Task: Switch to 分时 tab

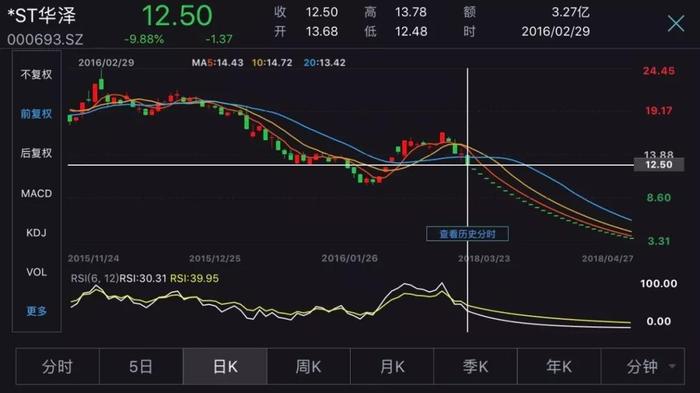Action: point(58,367)
